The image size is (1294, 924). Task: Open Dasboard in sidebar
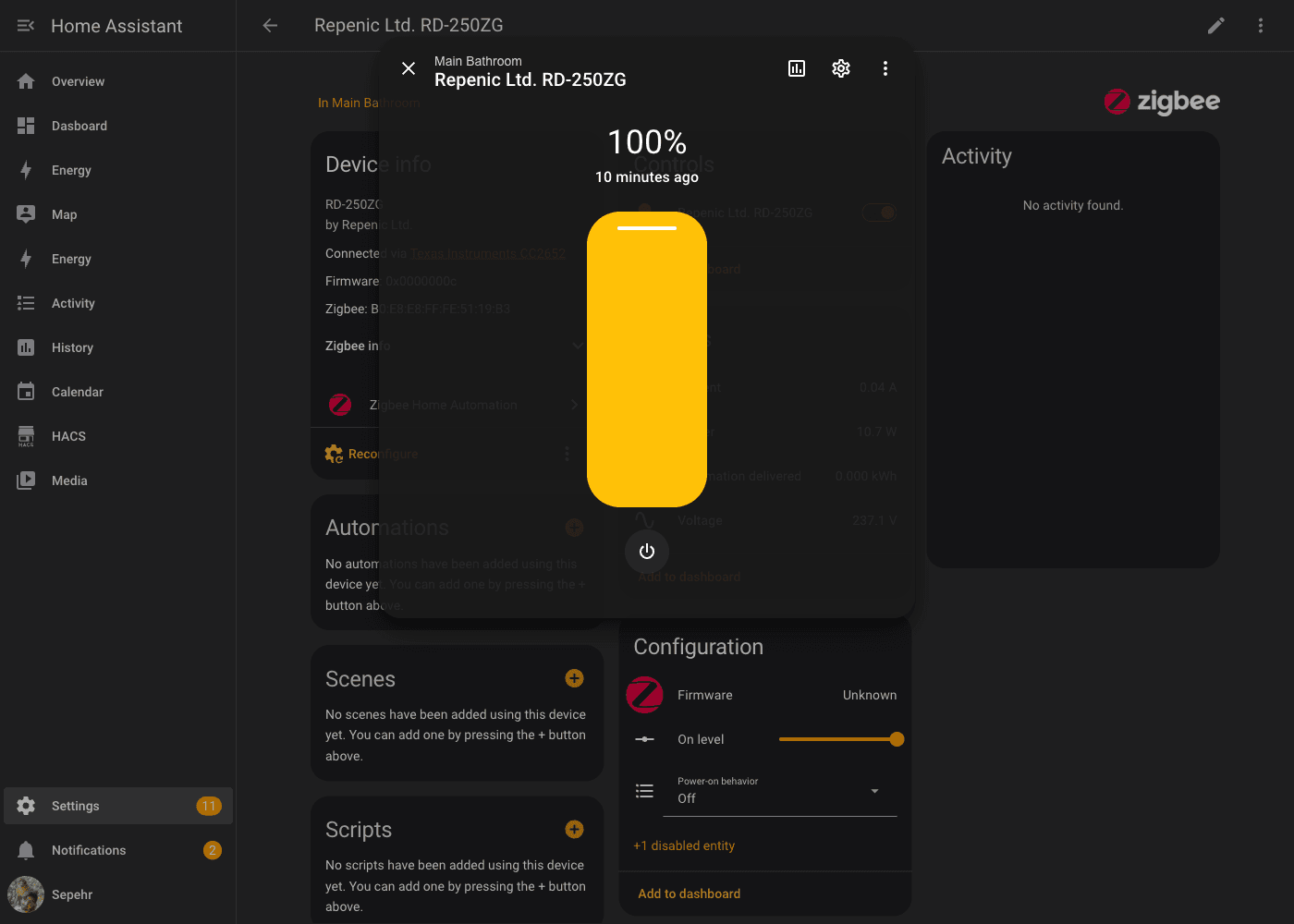118,126
